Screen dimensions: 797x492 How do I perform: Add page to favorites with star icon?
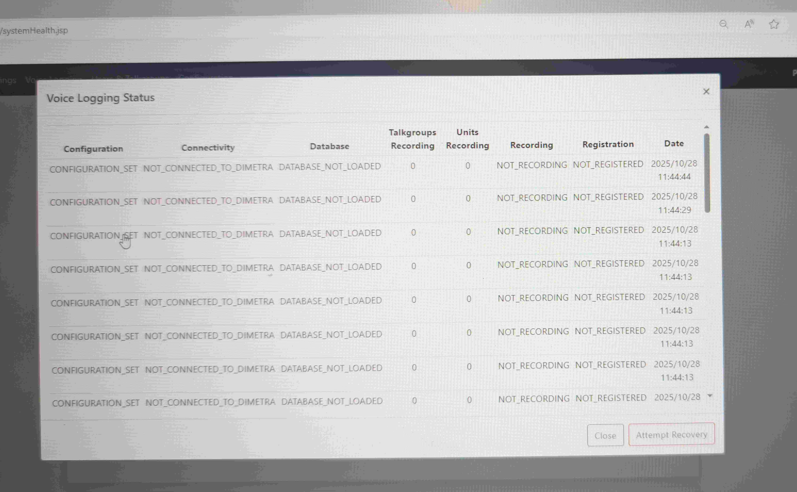[x=774, y=24]
